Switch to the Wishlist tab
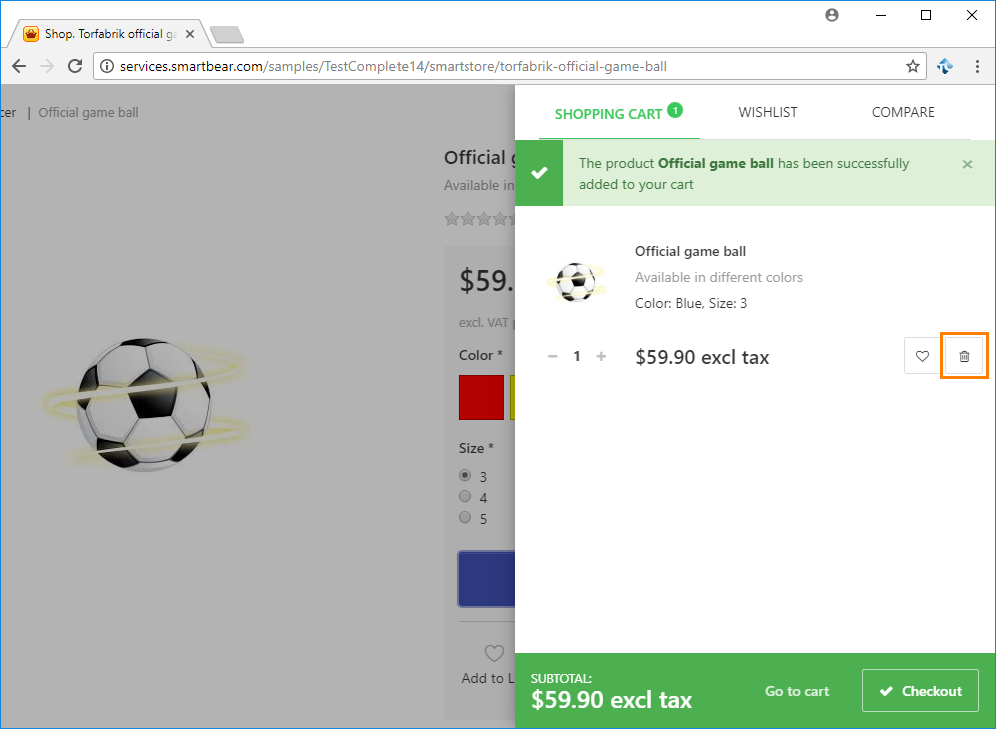 pyautogui.click(x=767, y=112)
